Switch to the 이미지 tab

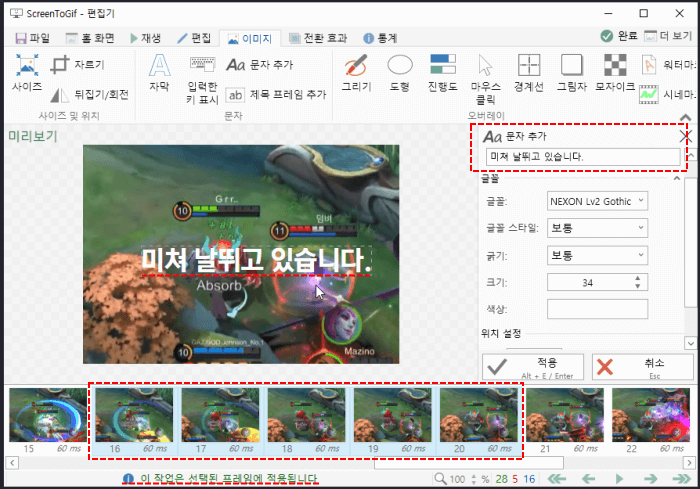(250, 39)
